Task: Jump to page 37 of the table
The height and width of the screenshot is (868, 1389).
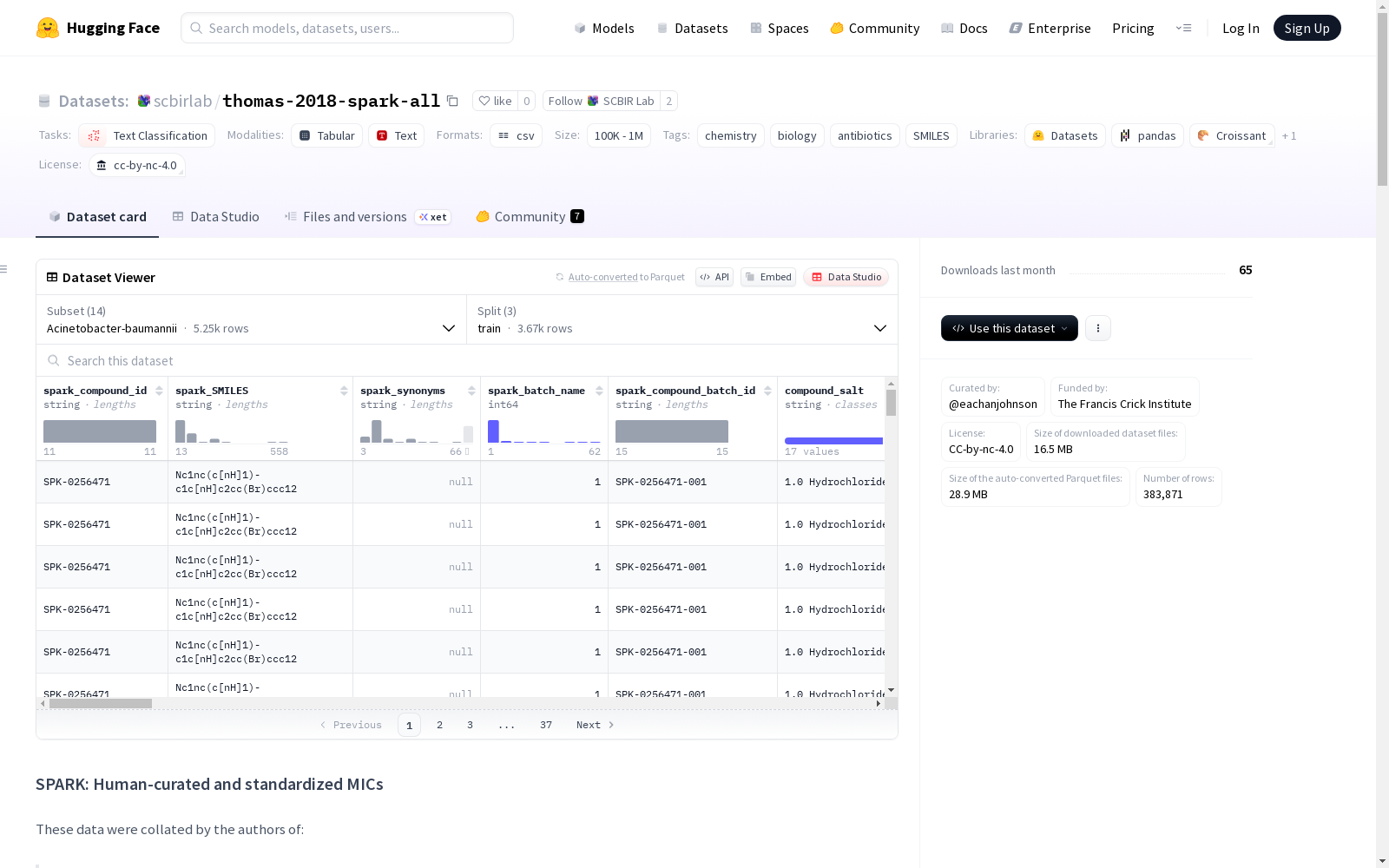Action: point(546,725)
